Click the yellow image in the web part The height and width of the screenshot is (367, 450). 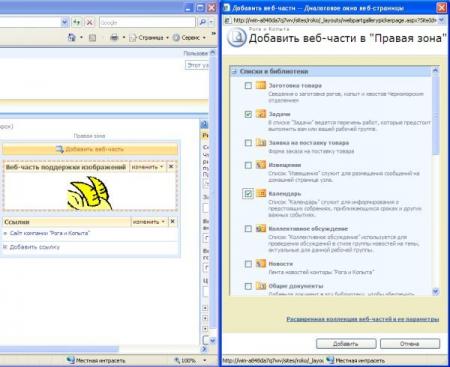[90, 193]
